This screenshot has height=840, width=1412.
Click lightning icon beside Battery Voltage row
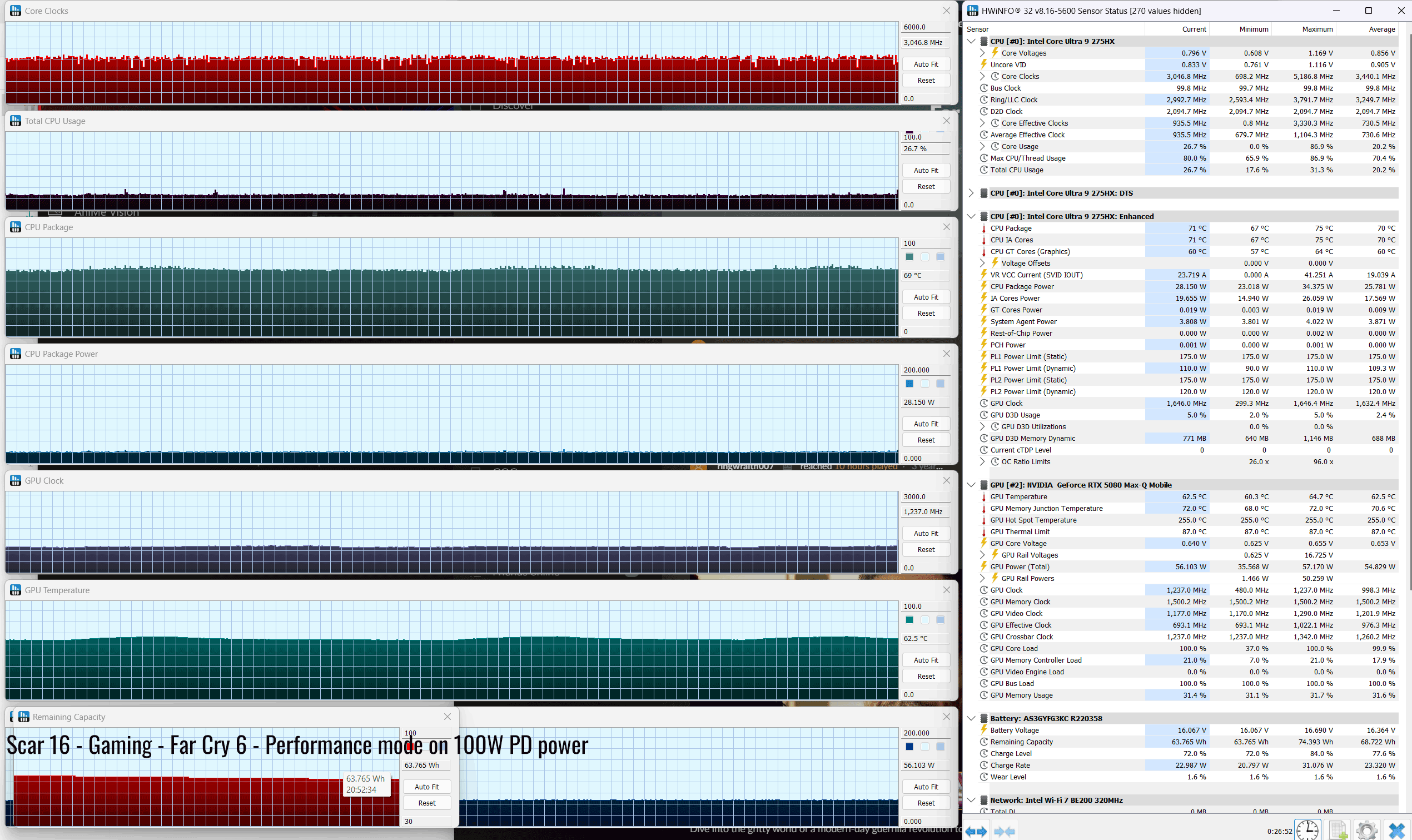[x=983, y=730]
